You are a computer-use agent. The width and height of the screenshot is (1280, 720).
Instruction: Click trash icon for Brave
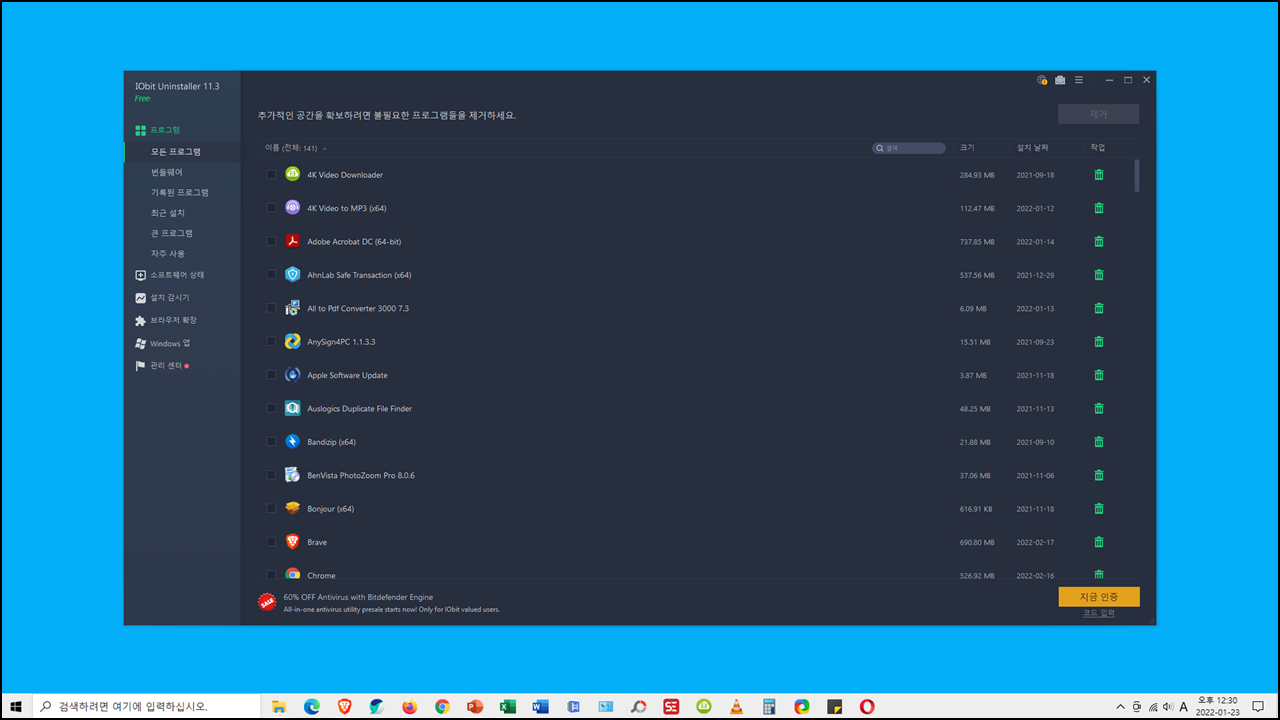(x=1099, y=542)
